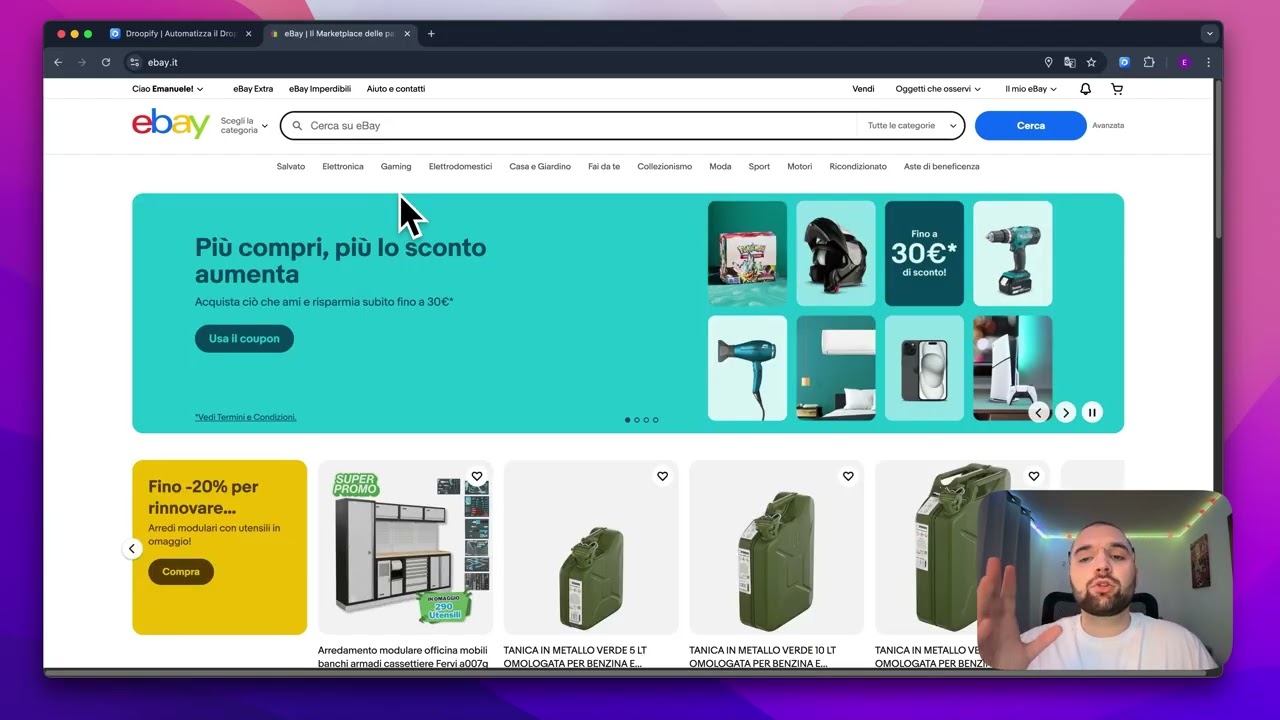Click the blue Cerca button

coord(1030,125)
